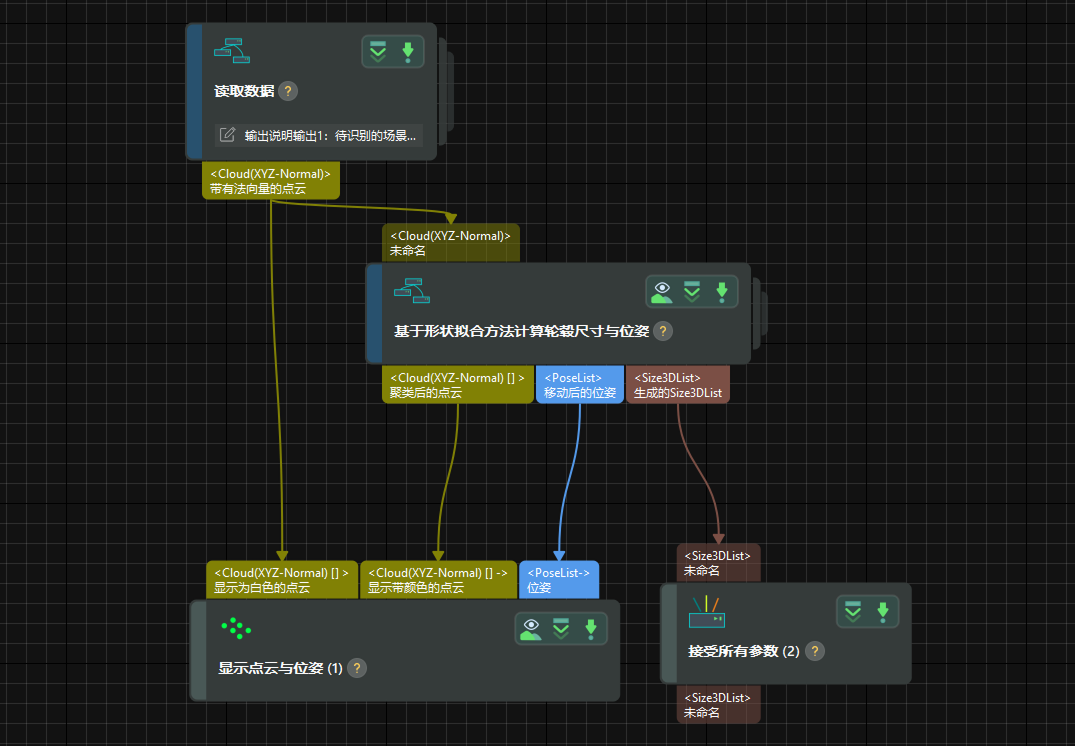Click the 聚类后的点云 output port
1075x746 pixels.
[457, 386]
